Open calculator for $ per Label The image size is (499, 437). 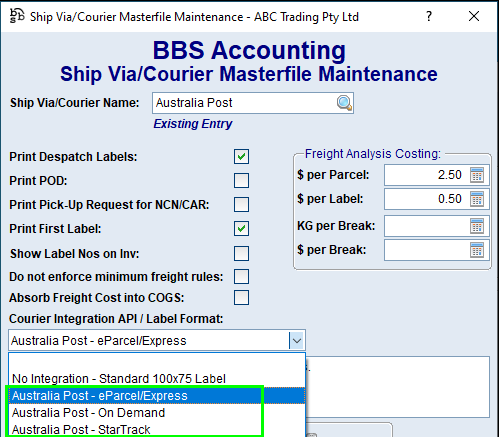(x=477, y=199)
